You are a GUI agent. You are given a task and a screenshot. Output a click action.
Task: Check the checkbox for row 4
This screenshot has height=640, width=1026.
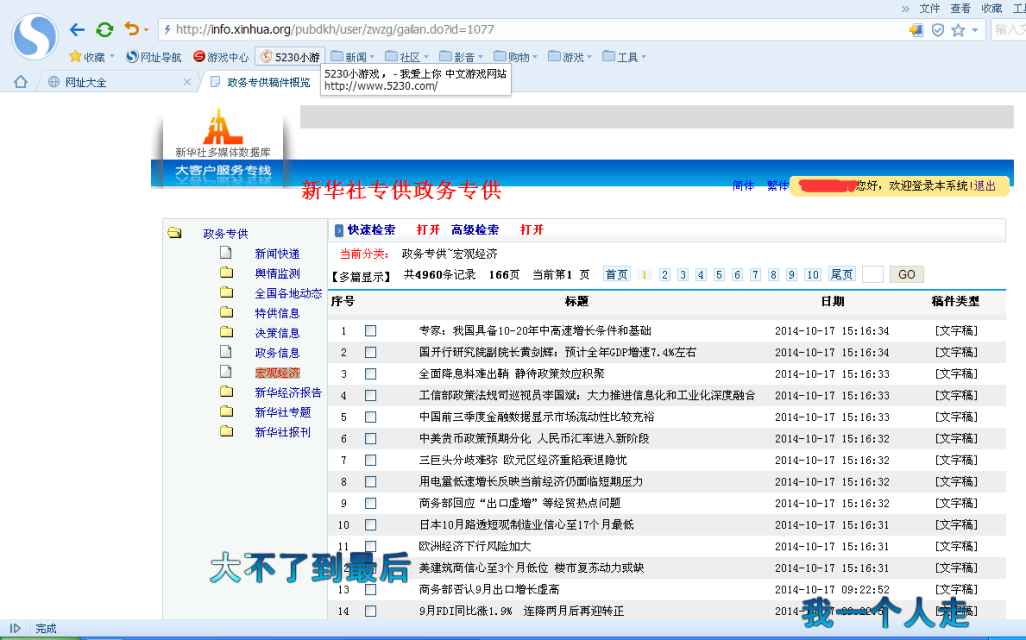point(370,395)
